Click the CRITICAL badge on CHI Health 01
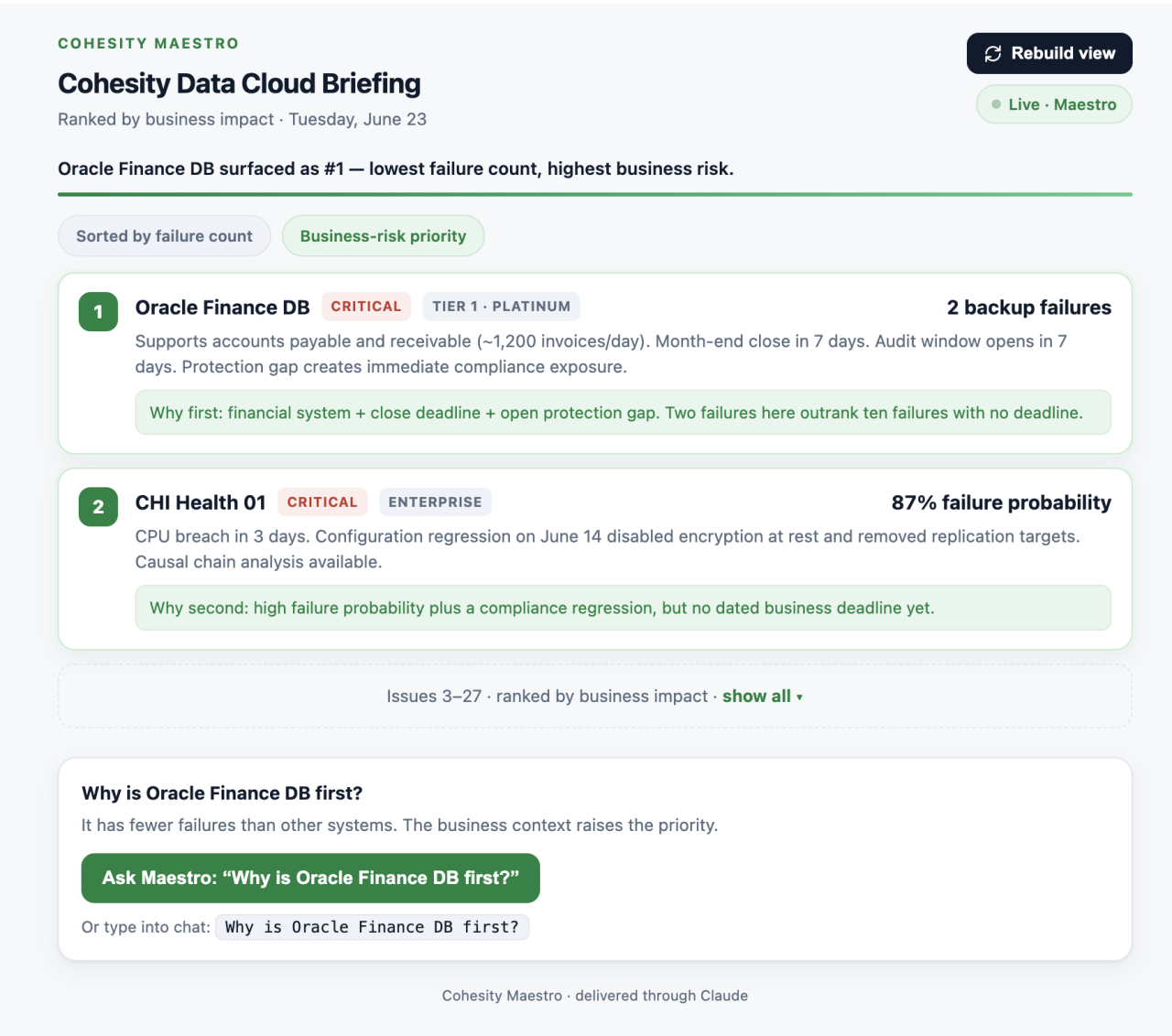 (322, 502)
